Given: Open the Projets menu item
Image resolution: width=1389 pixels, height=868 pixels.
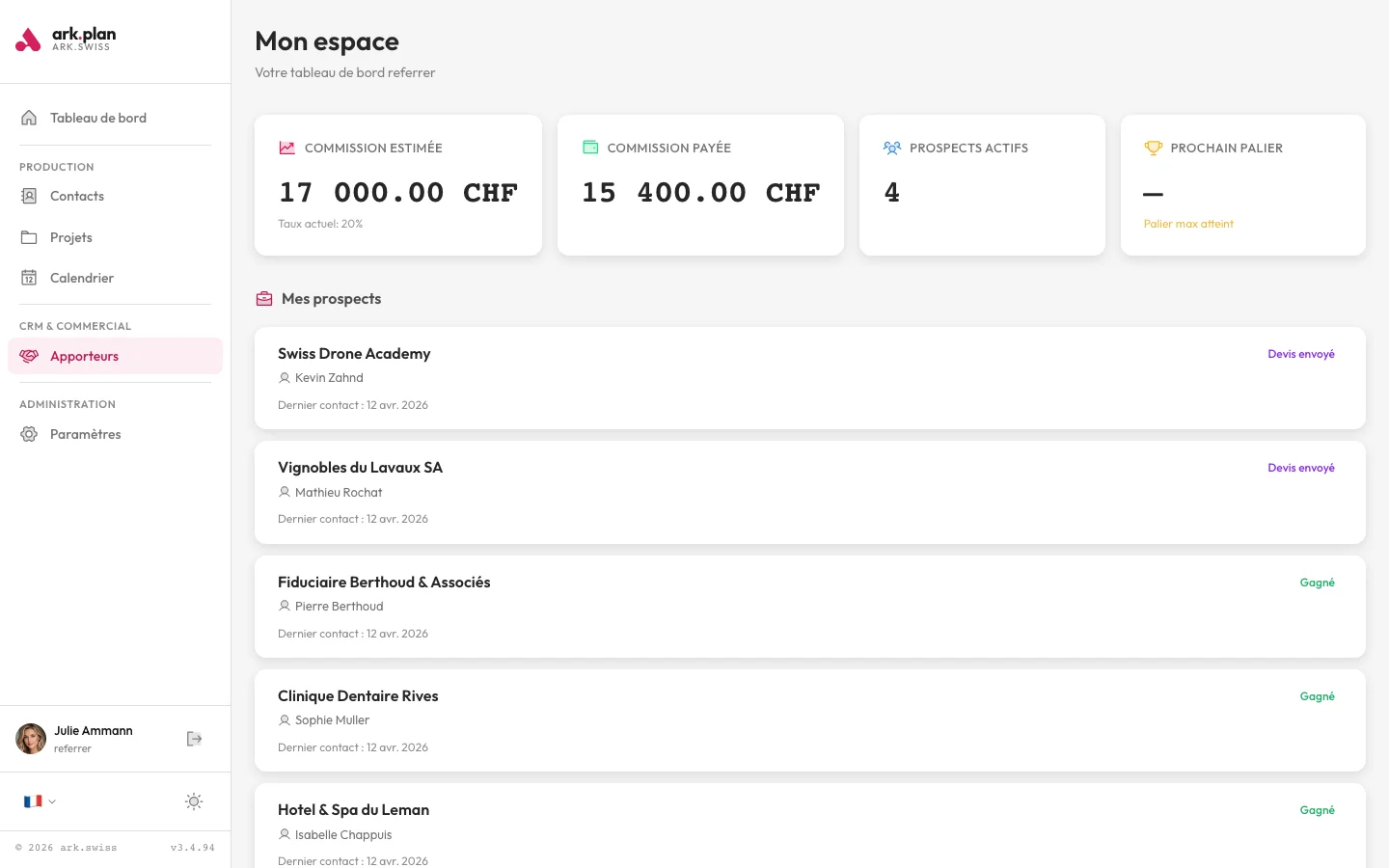Looking at the screenshot, I should (71, 237).
